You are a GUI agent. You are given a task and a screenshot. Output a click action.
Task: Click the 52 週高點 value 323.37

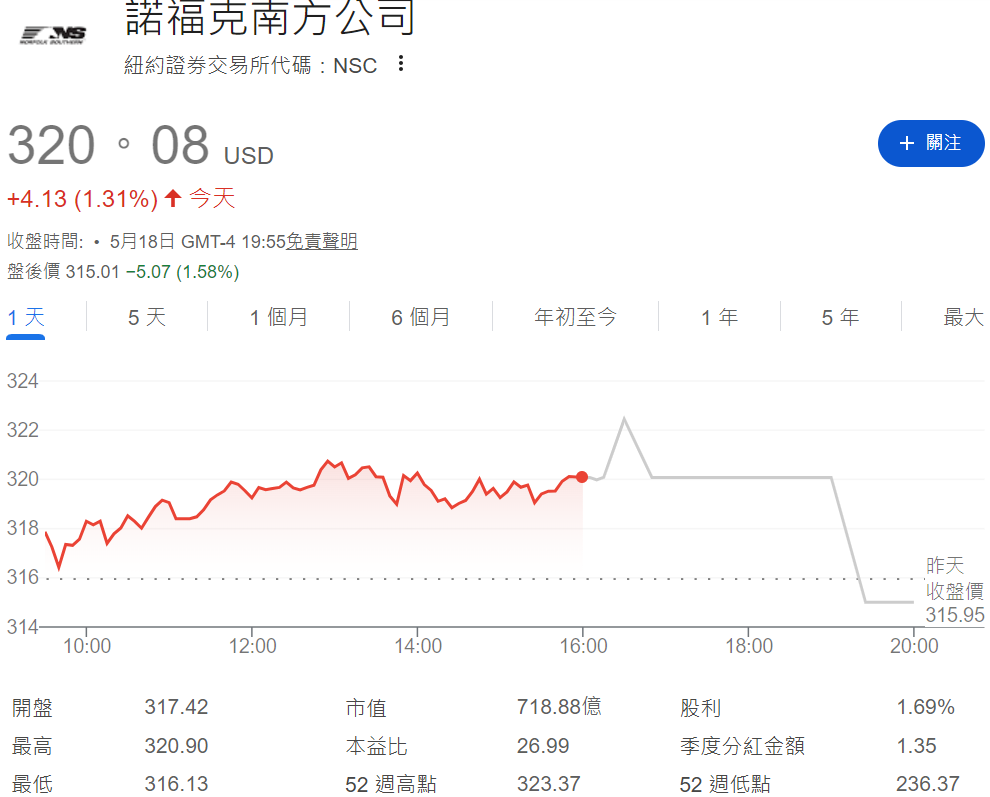[x=549, y=784]
